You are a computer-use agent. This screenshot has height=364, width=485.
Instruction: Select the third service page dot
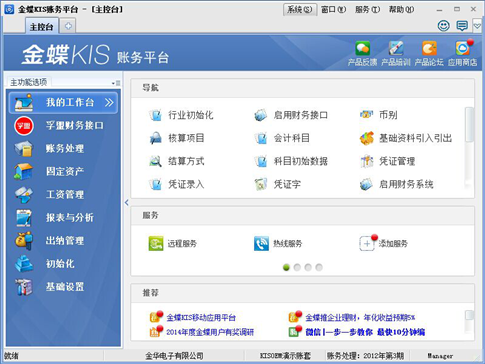pos(308,267)
